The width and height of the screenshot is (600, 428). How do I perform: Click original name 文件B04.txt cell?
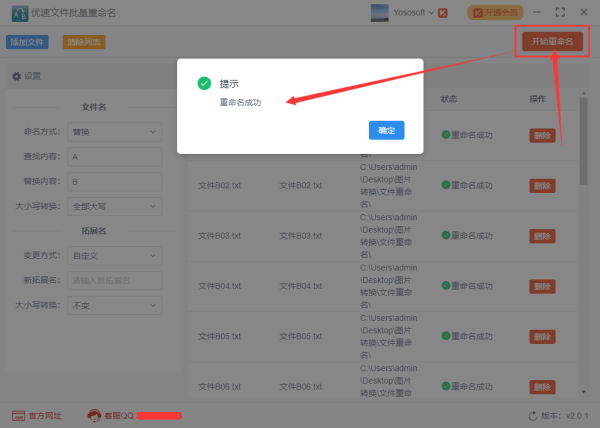click(x=220, y=286)
